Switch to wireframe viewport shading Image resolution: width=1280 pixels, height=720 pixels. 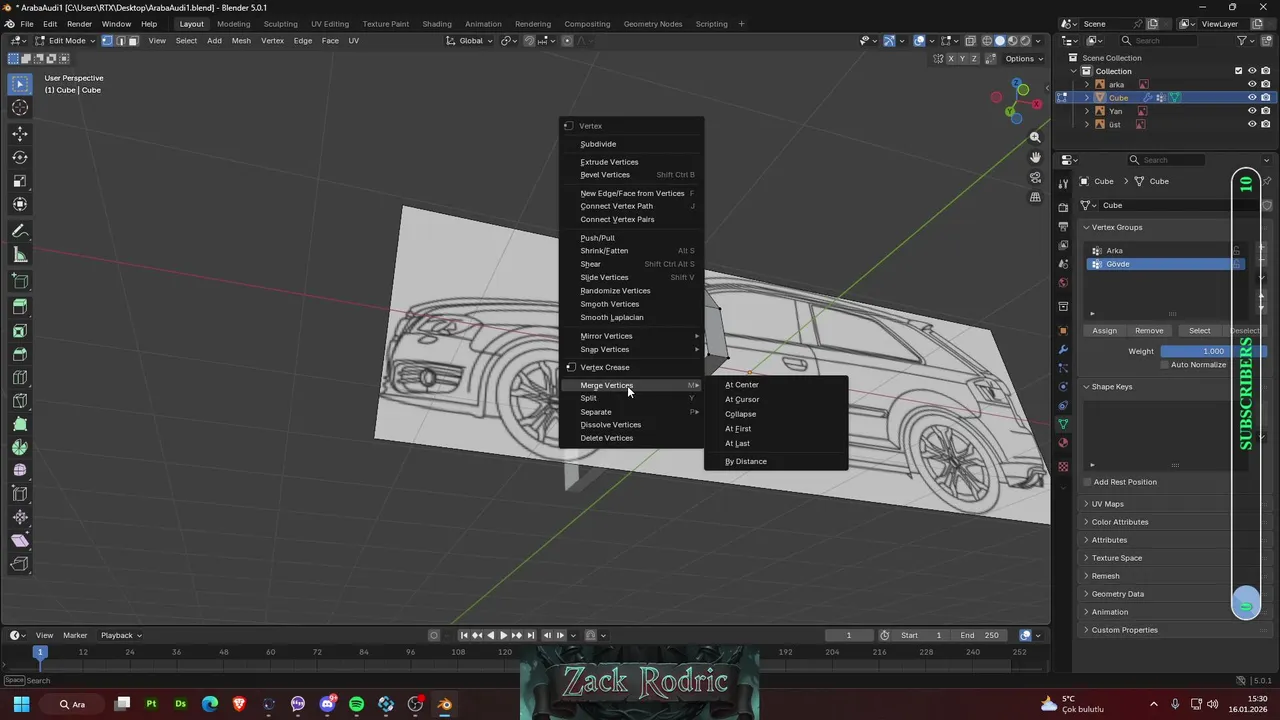point(987,41)
